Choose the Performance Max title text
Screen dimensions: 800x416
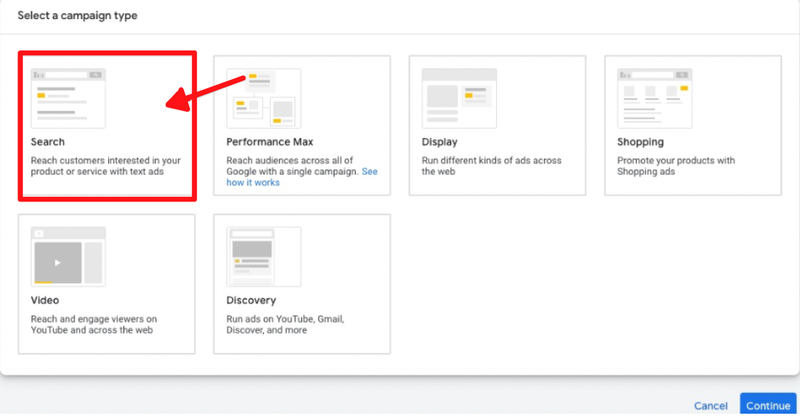point(269,143)
